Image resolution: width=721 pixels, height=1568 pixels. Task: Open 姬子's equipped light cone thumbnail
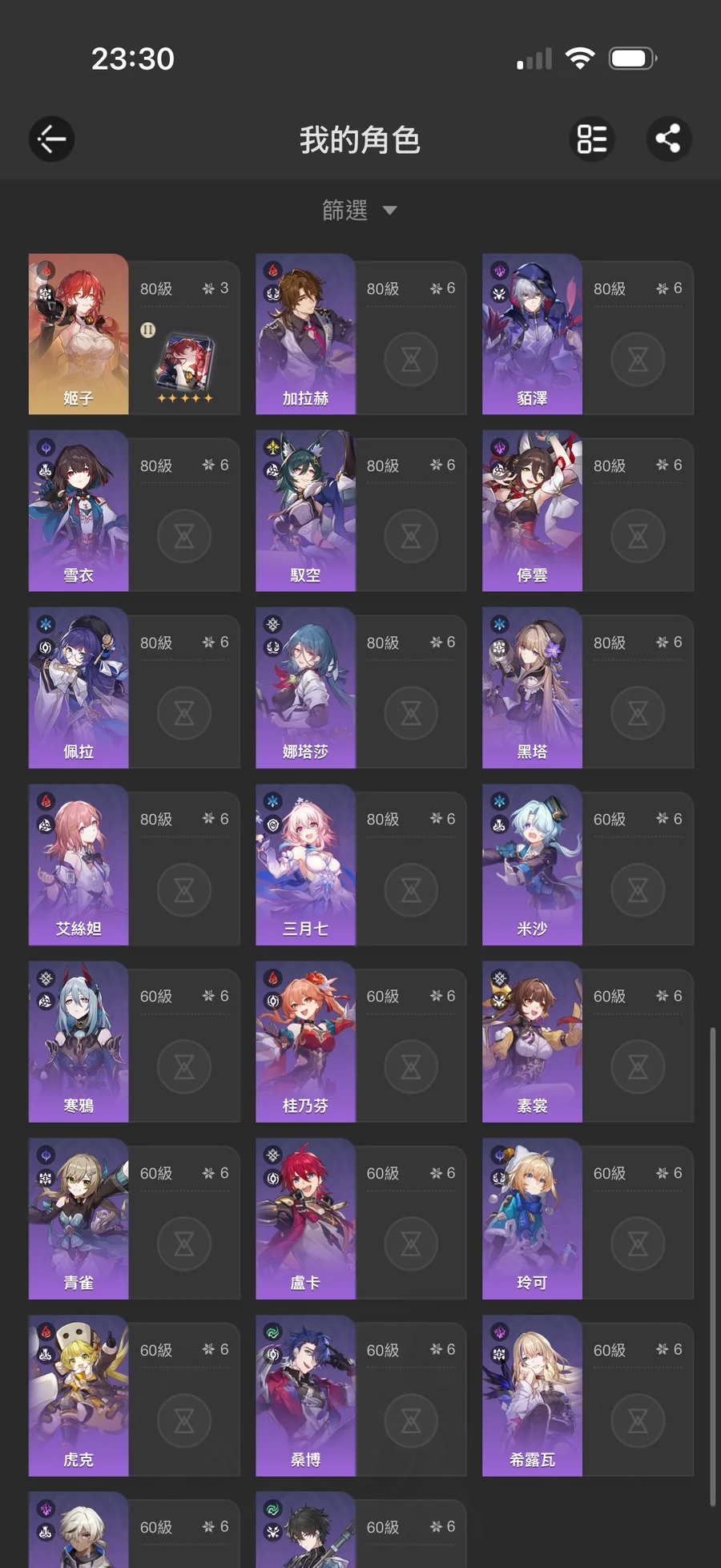[x=184, y=363]
